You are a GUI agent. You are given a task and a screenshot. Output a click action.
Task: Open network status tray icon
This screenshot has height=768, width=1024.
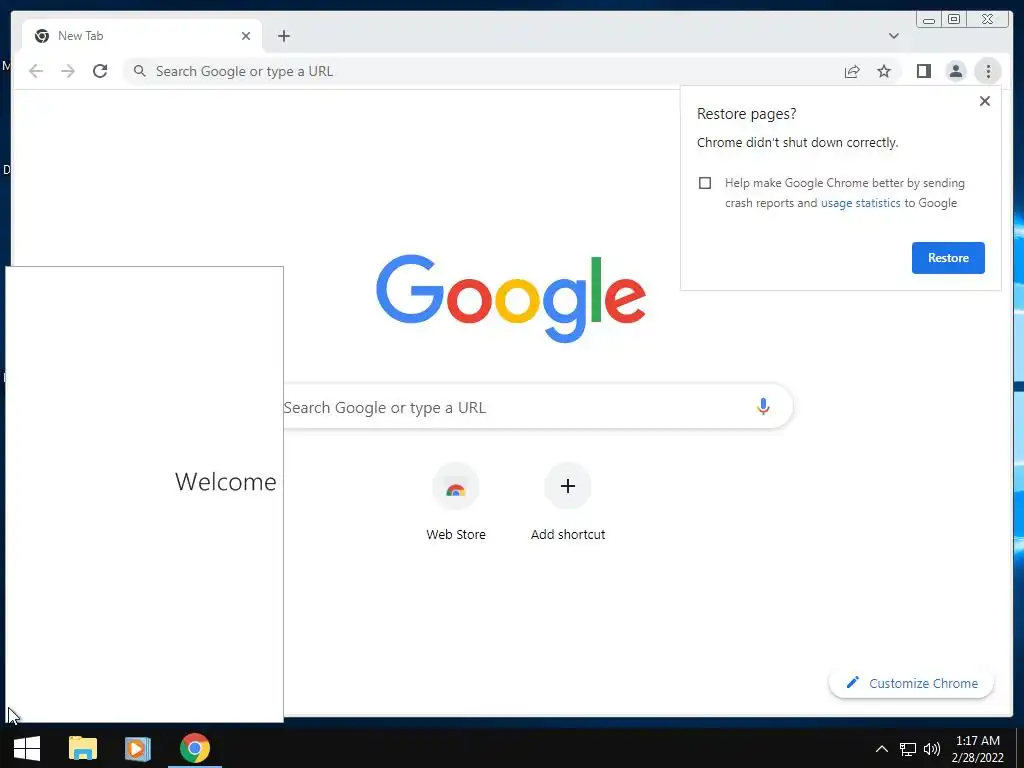tap(908, 749)
